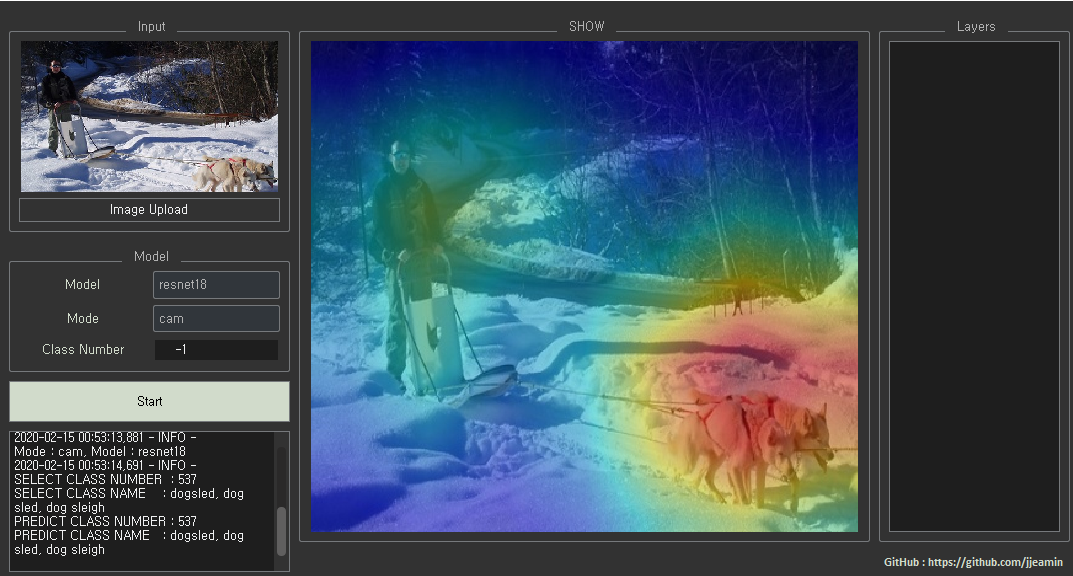1073x576 pixels.
Task: Open the Model combo box showing resnet18
Action: [x=216, y=285]
